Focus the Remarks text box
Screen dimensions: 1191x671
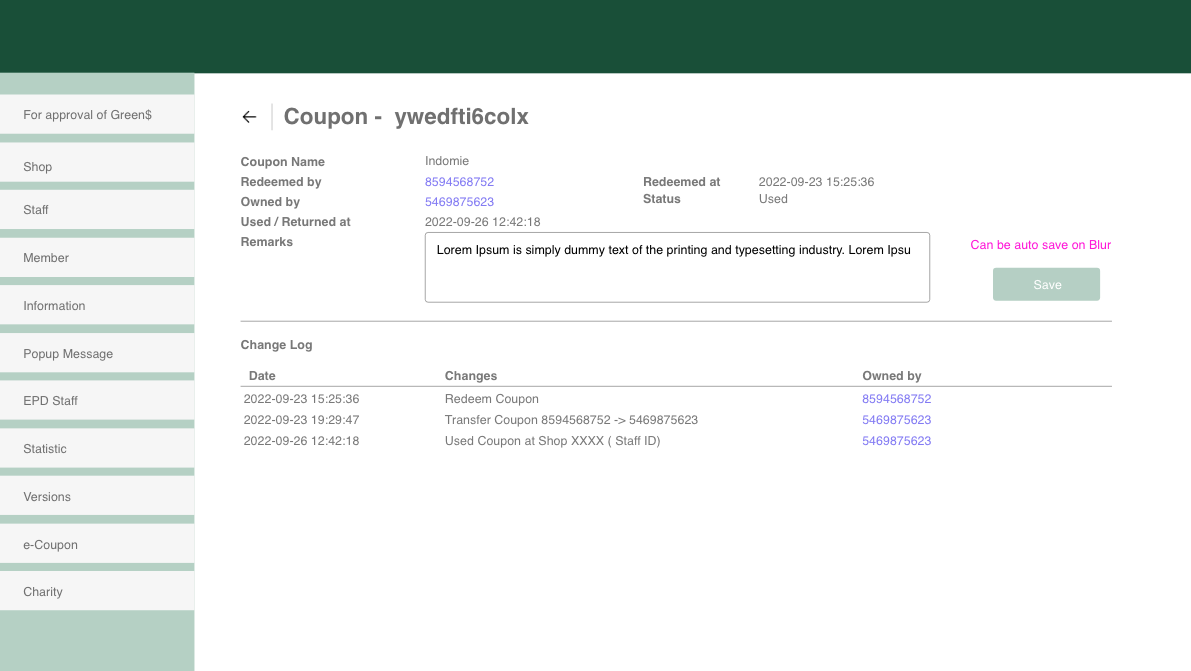(677, 268)
